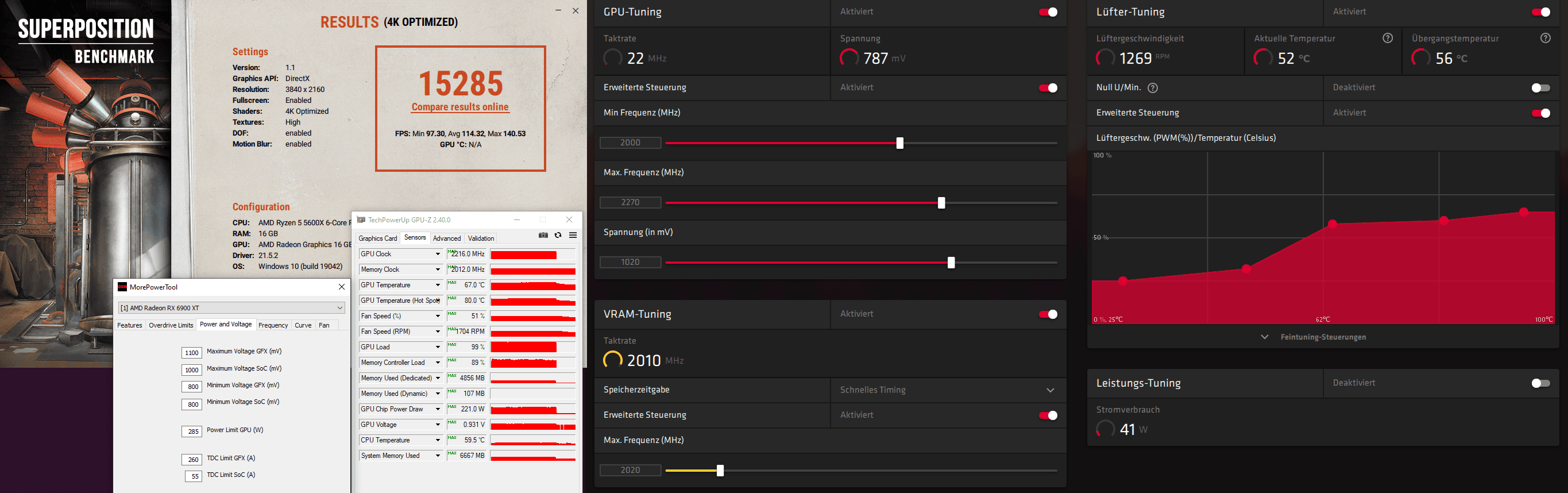Open the GPU Clock sensor dropdown
This screenshot has height=493, width=1568.
click(437, 254)
